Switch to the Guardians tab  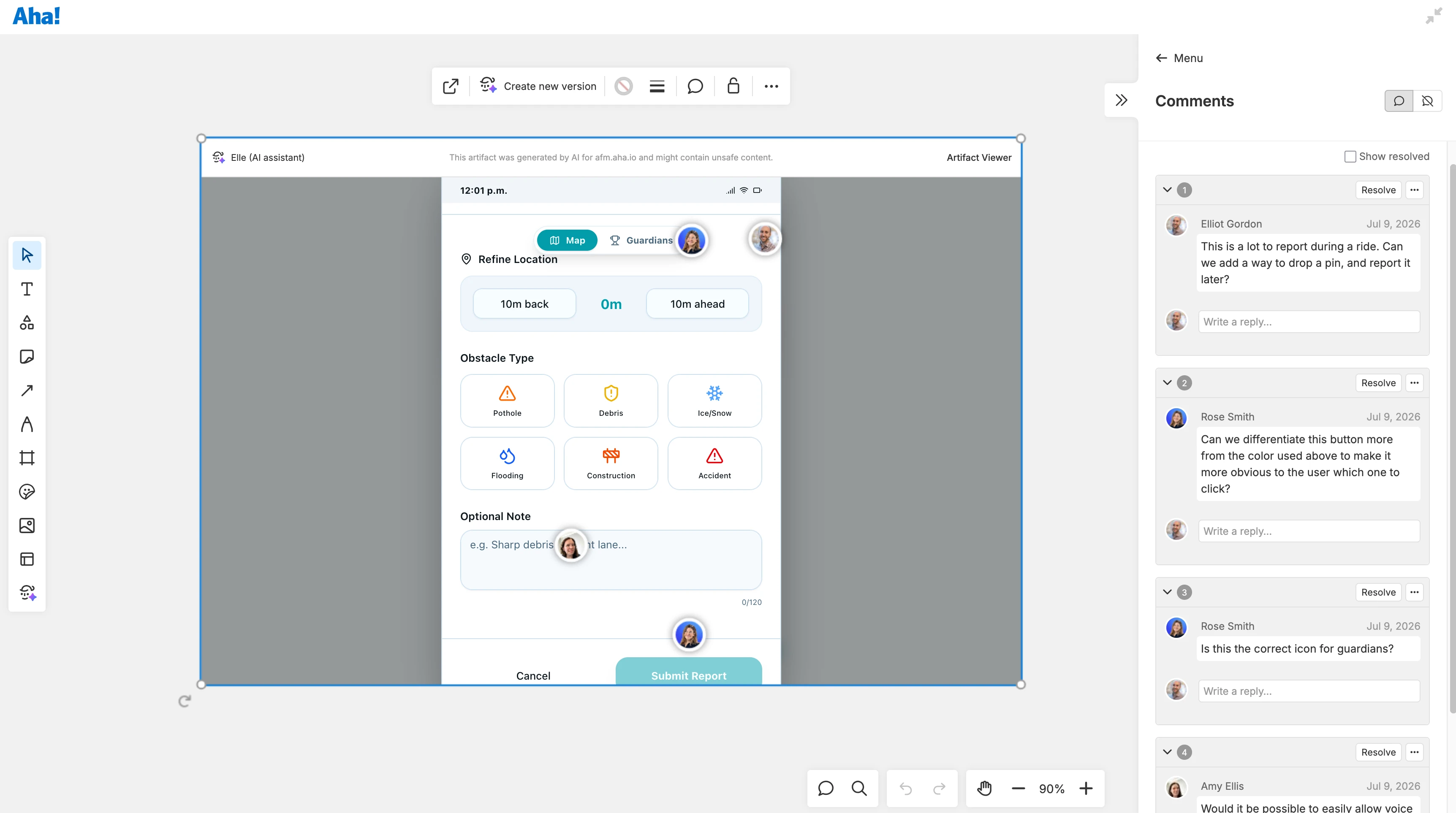(x=641, y=240)
